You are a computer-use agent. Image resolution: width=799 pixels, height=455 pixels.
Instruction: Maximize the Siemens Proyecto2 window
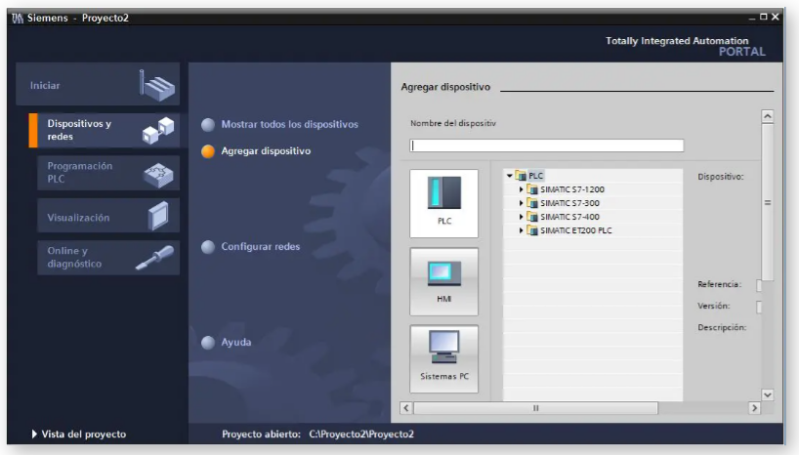(763, 17)
